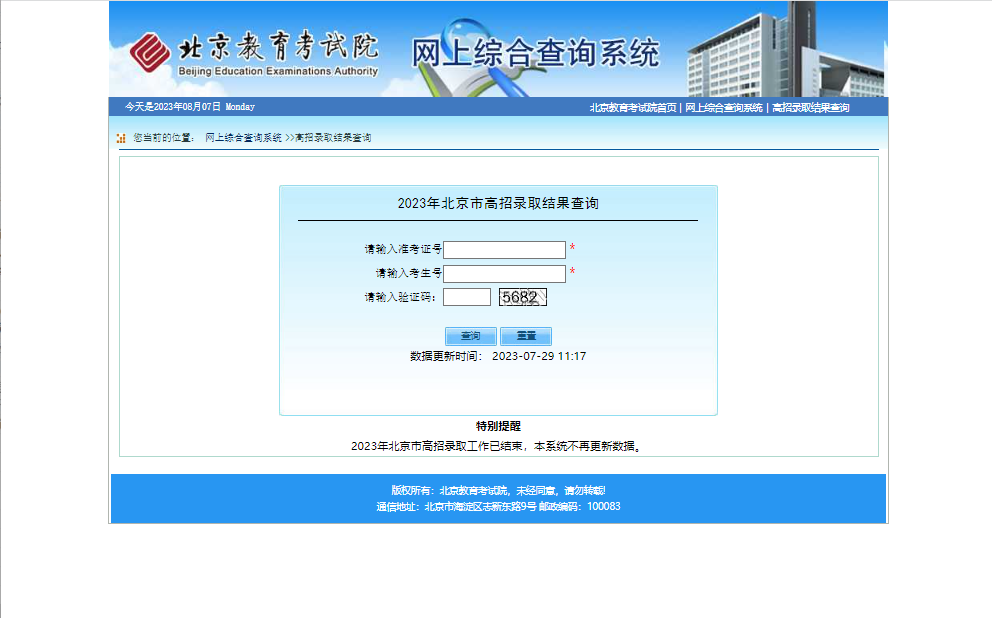Click the 版权所有 copyright footer line
The image size is (992, 618).
point(499,490)
